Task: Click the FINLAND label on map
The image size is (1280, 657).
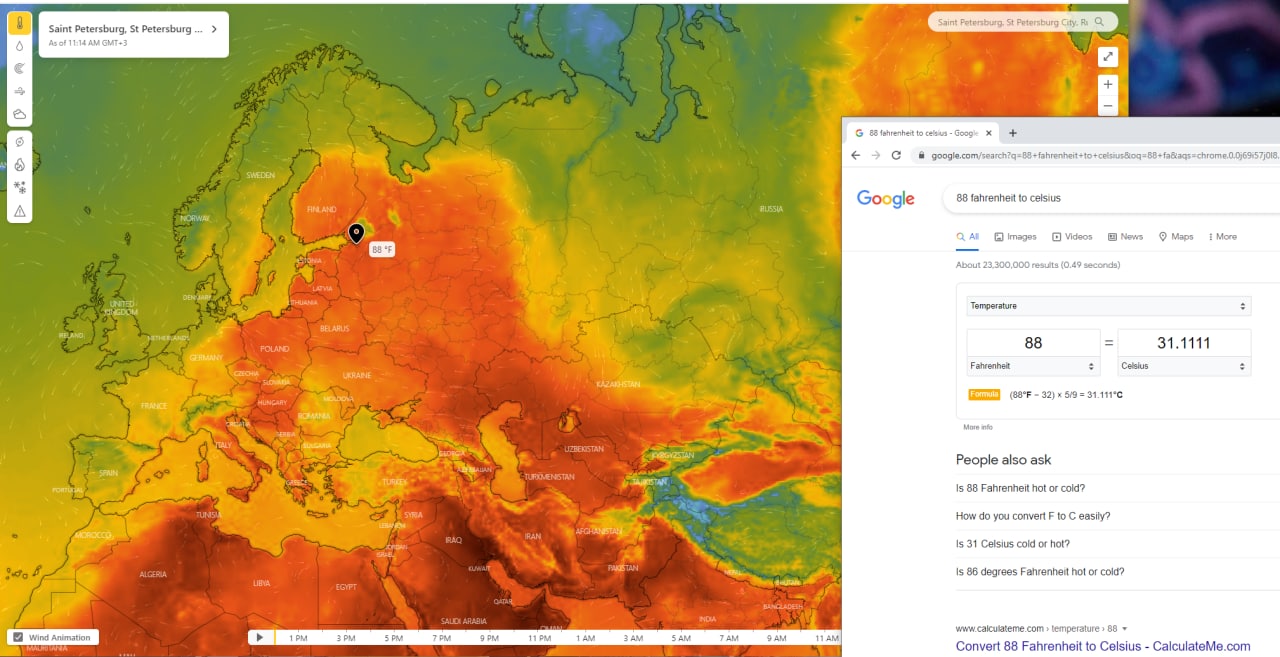Action: 322,209
